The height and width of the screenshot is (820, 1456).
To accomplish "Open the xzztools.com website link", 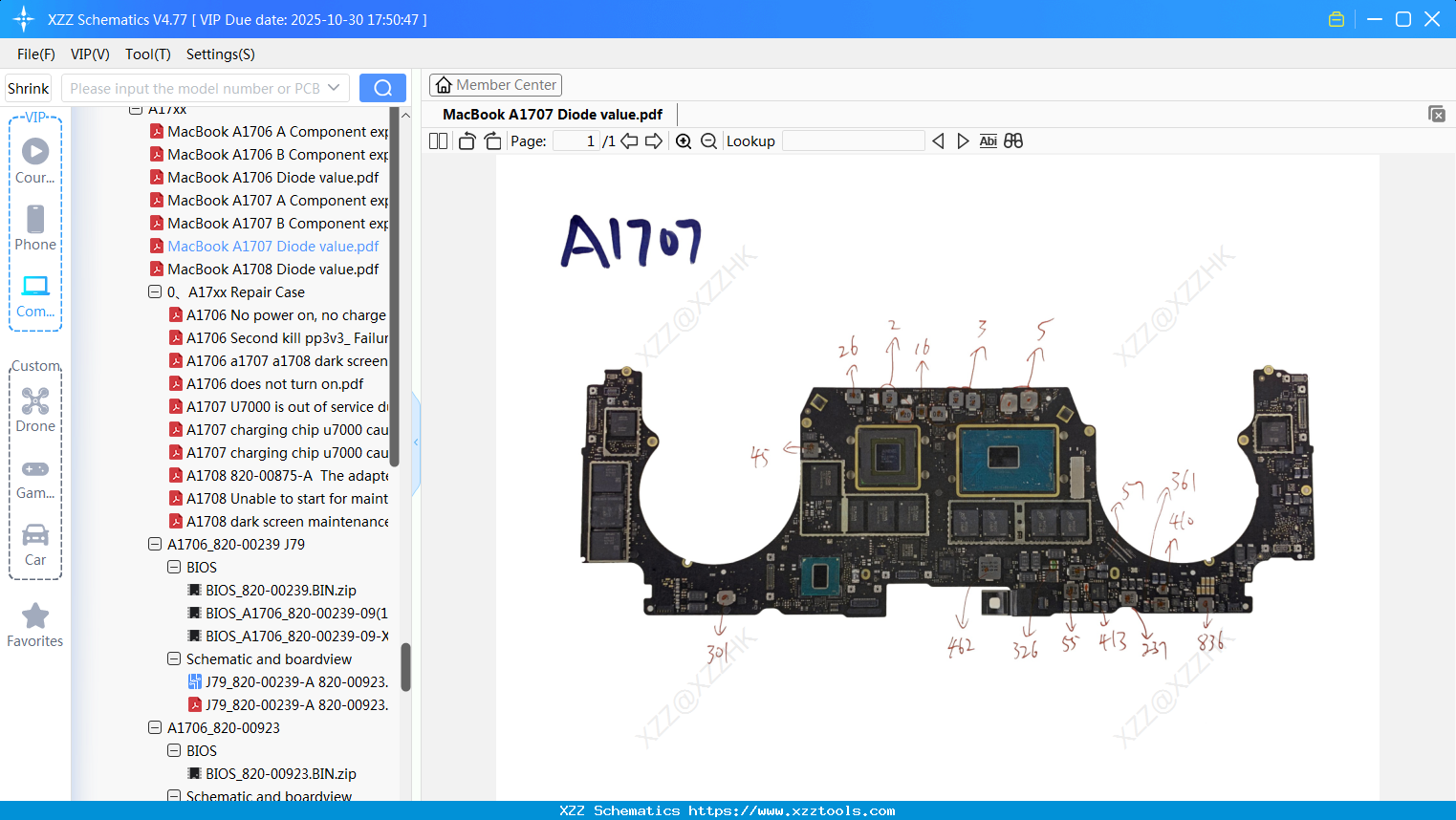I will click(x=792, y=810).
